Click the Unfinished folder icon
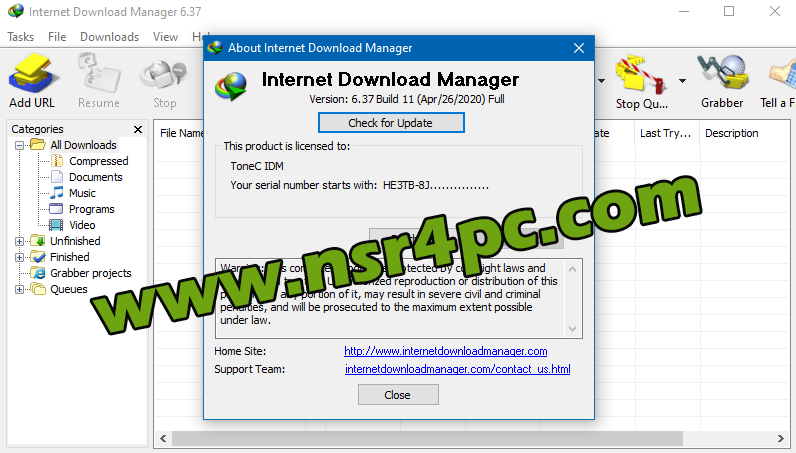 pyautogui.click(x=38, y=241)
